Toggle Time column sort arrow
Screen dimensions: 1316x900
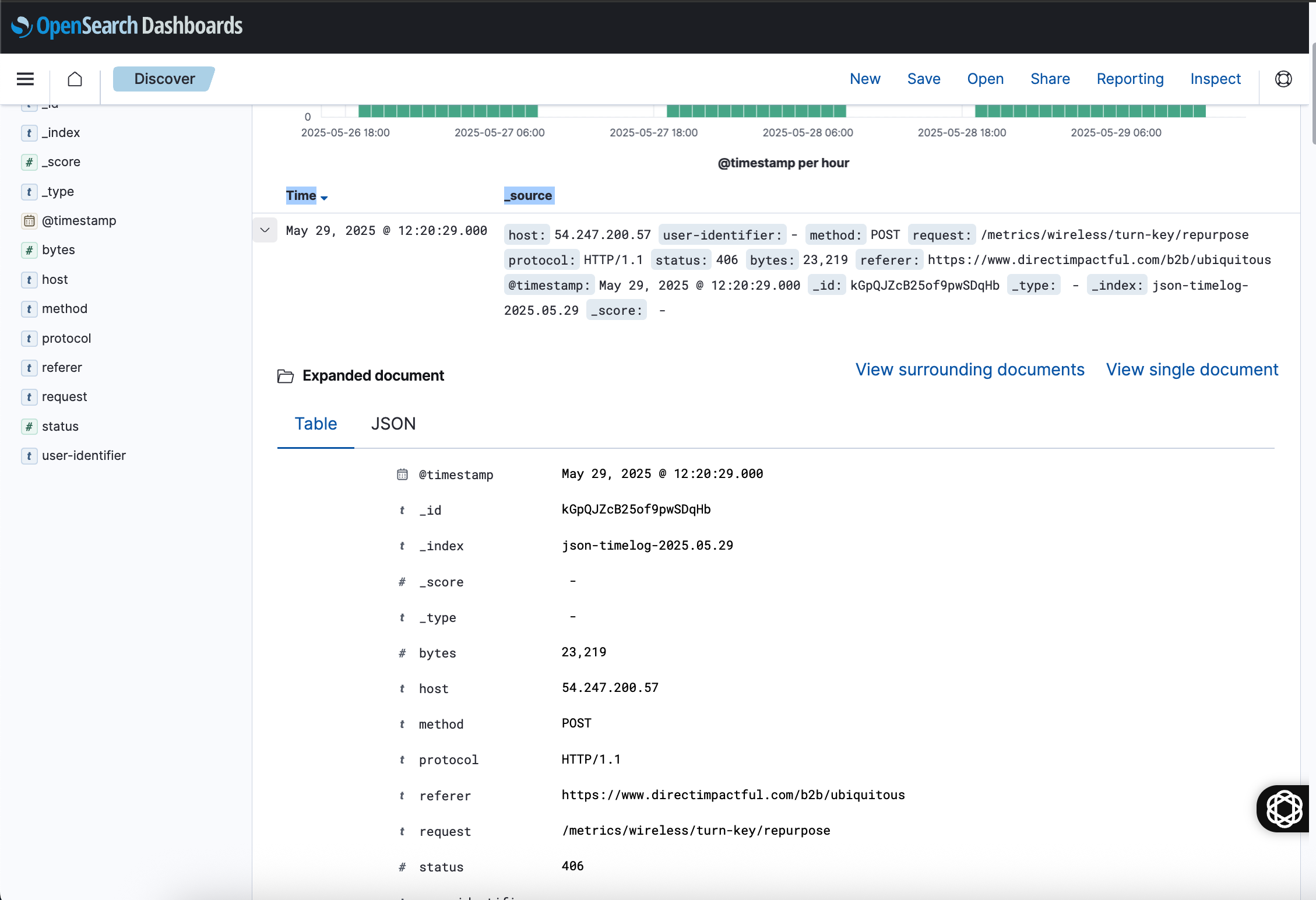[324, 198]
